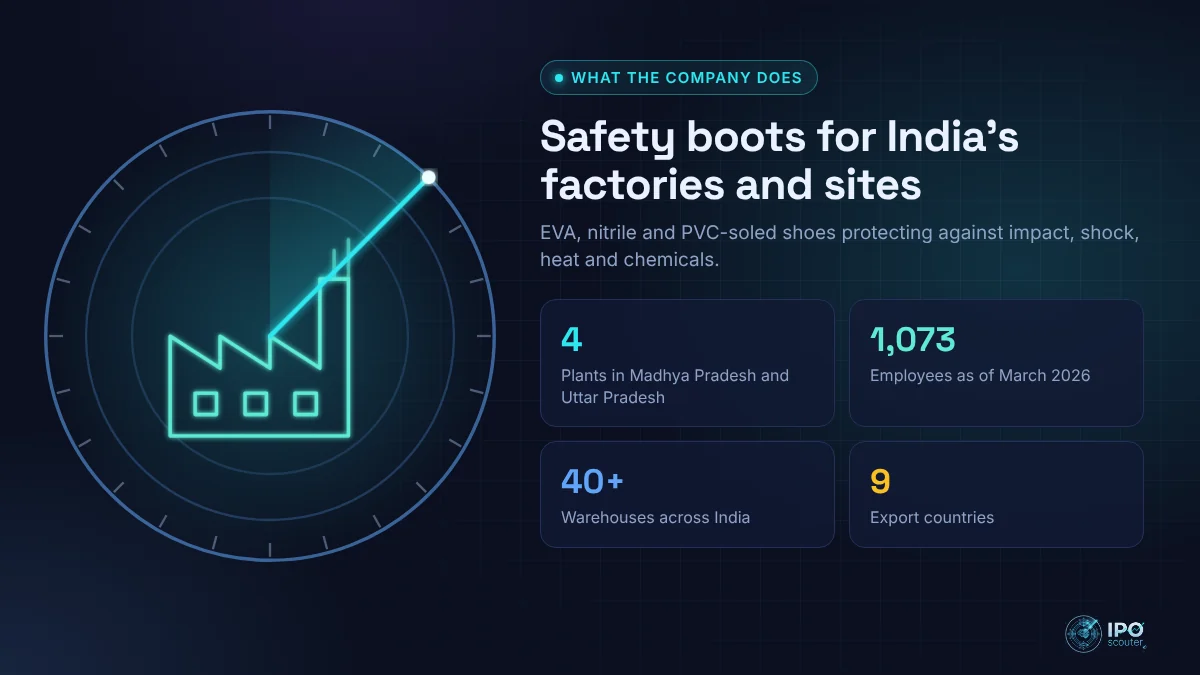Click the "1,073" employees figure
Viewport: 1200px width, 675px height.
(x=912, y=340)
